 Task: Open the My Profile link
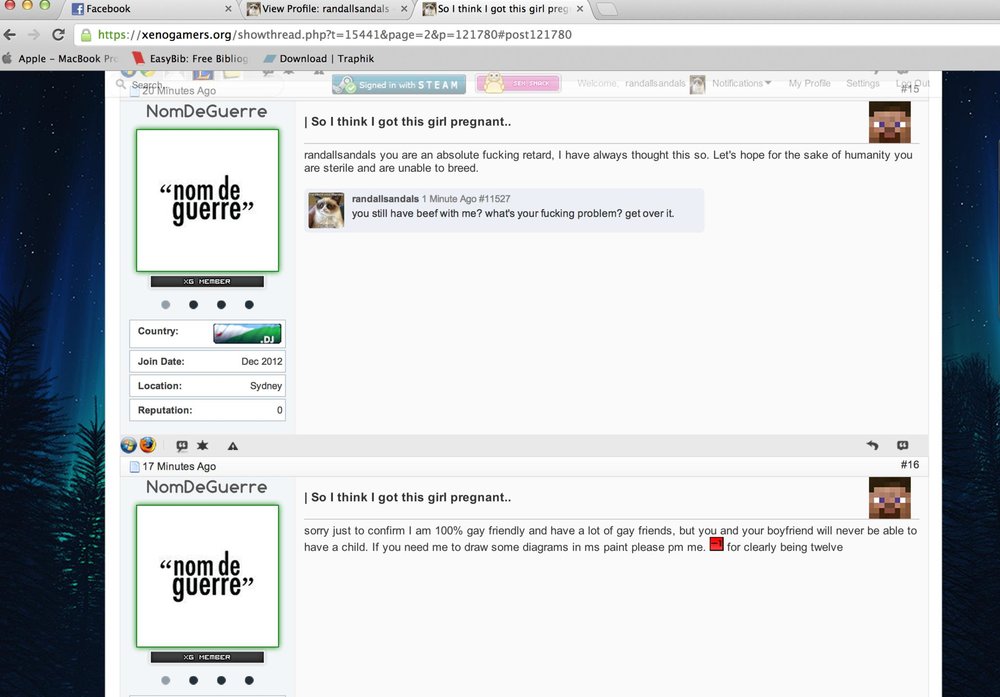click(x=809, y=84)
